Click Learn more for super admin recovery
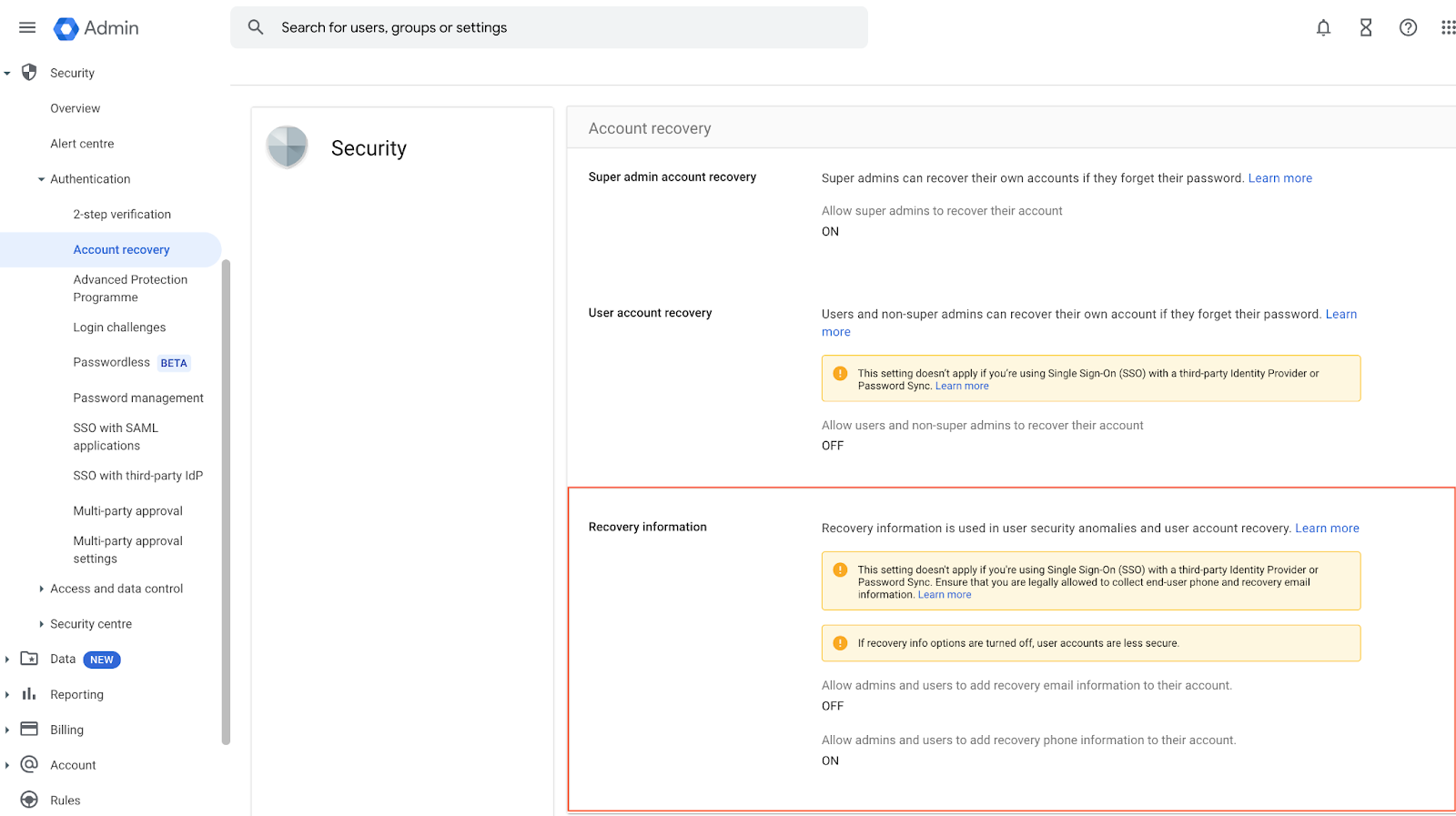Viewport: 1456px width, 816px height. coord(1279,178)
